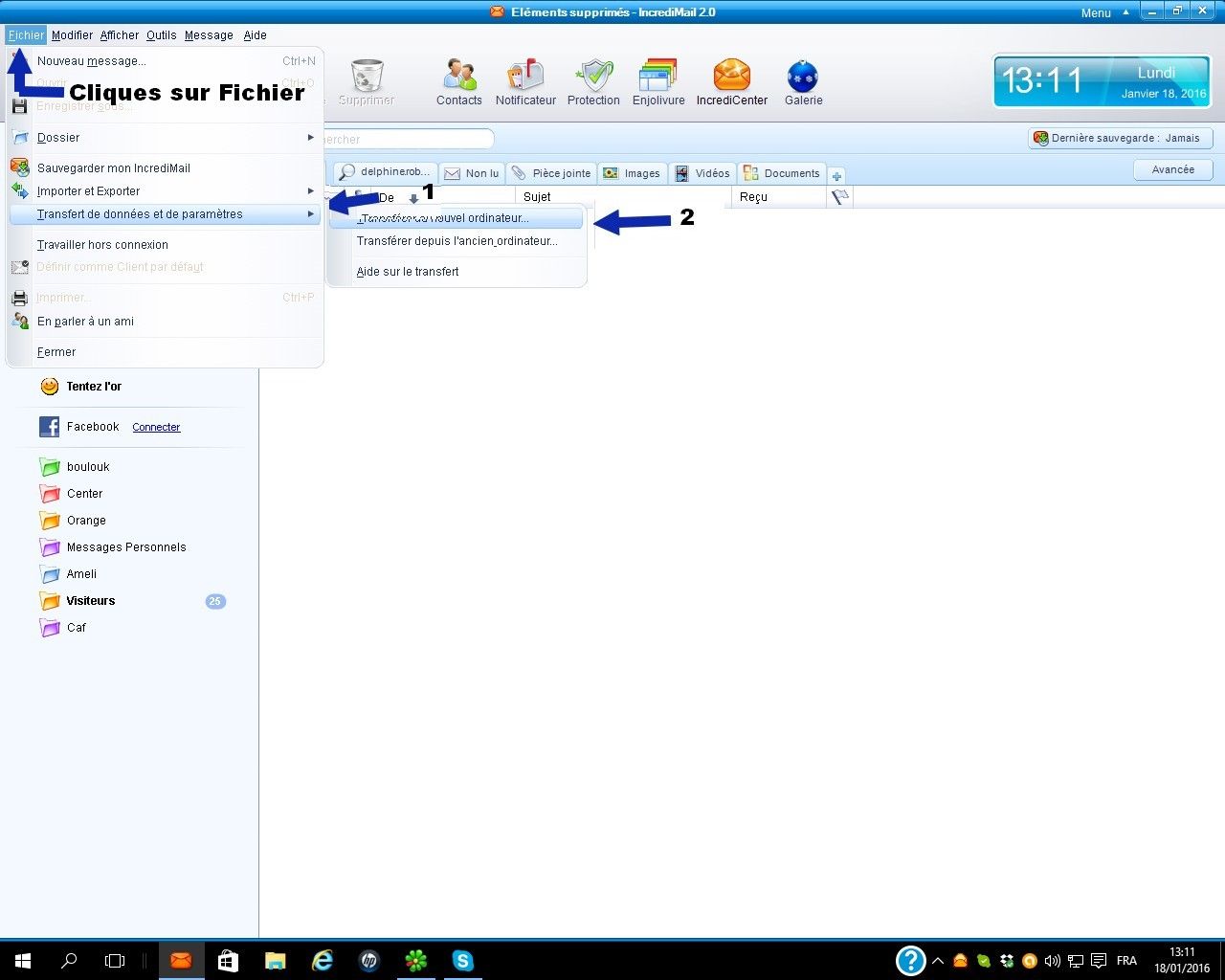Viewport: 1225px width, 980px height.
Task: Open Internet Explorer from the taskbar
Action: pyautogui.click(x=323, y=961)
